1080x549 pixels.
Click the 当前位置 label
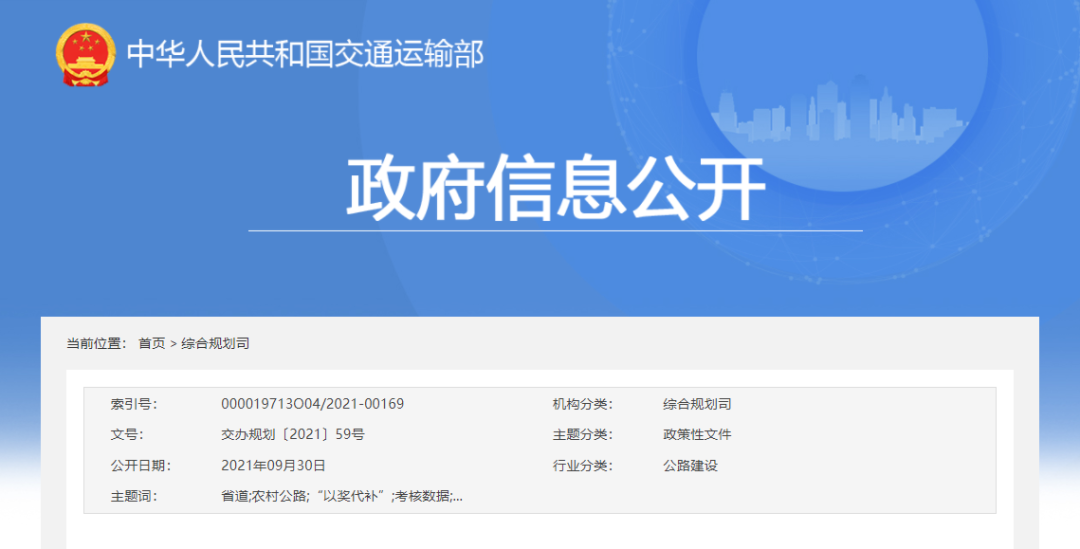coord(97,343)
